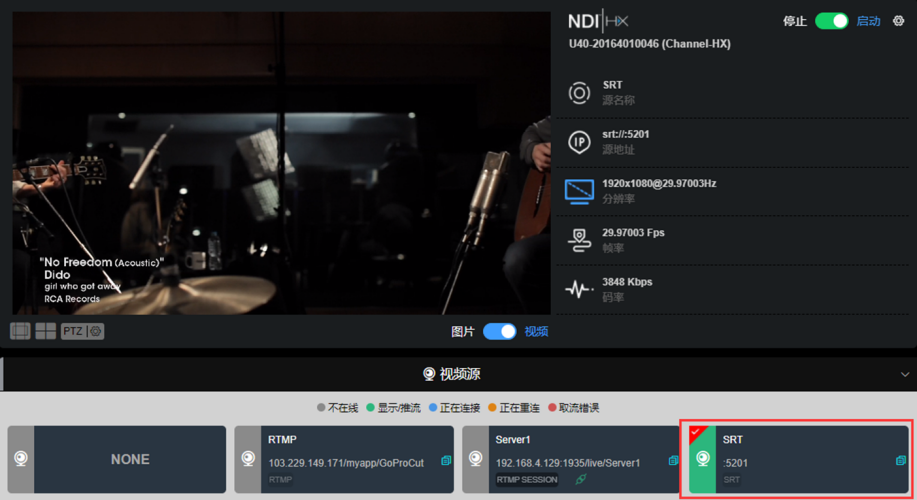Image resolution: width=917 pixels, height=500 pixels.
Task: Click the SRT protocol tag
Action: tap(732, 480)
